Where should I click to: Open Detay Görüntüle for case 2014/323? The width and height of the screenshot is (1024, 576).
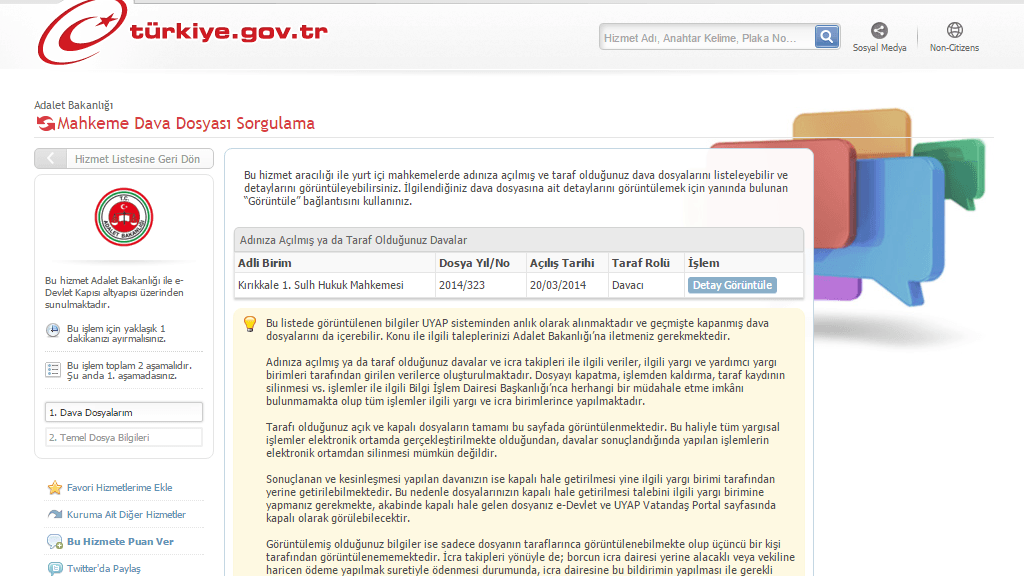point(731,285)
